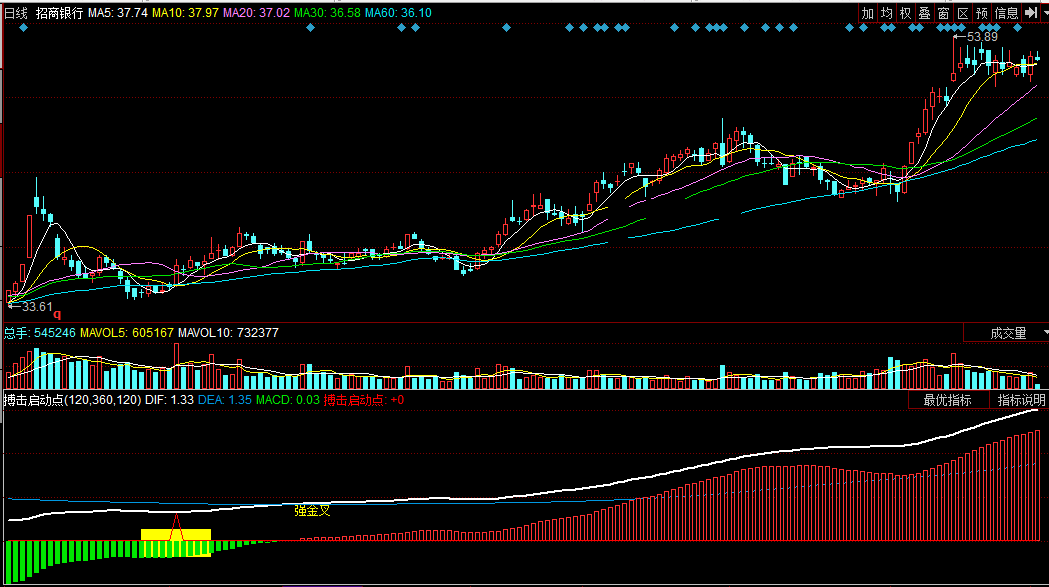This screenshot has width=1049, height=587.
Task: Click the red q marker below the chart
Action: coord(58,315)
